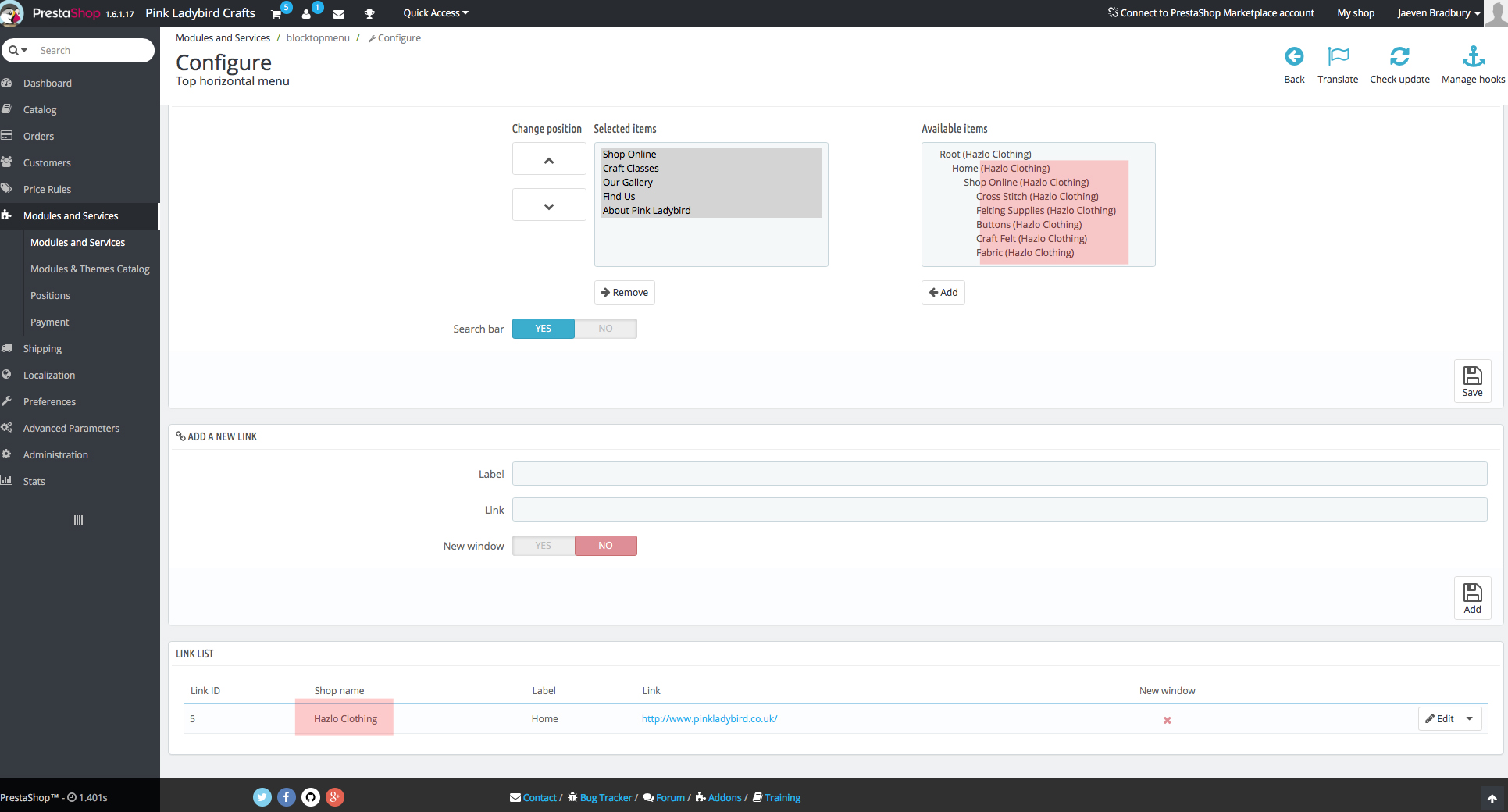1508x812 pixels.
Task: Open the Twitter icon in footer
Action: (x=262, y=797)
